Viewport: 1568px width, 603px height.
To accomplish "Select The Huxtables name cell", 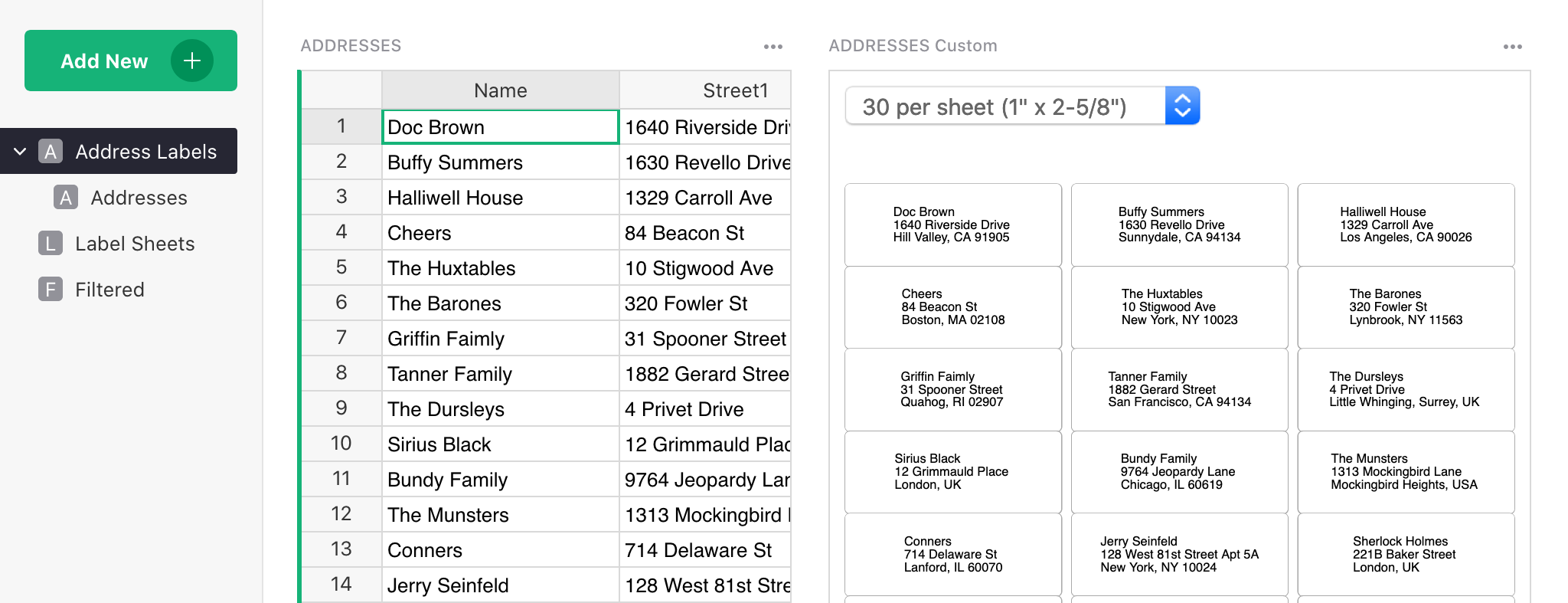I will tap(501, 267).
